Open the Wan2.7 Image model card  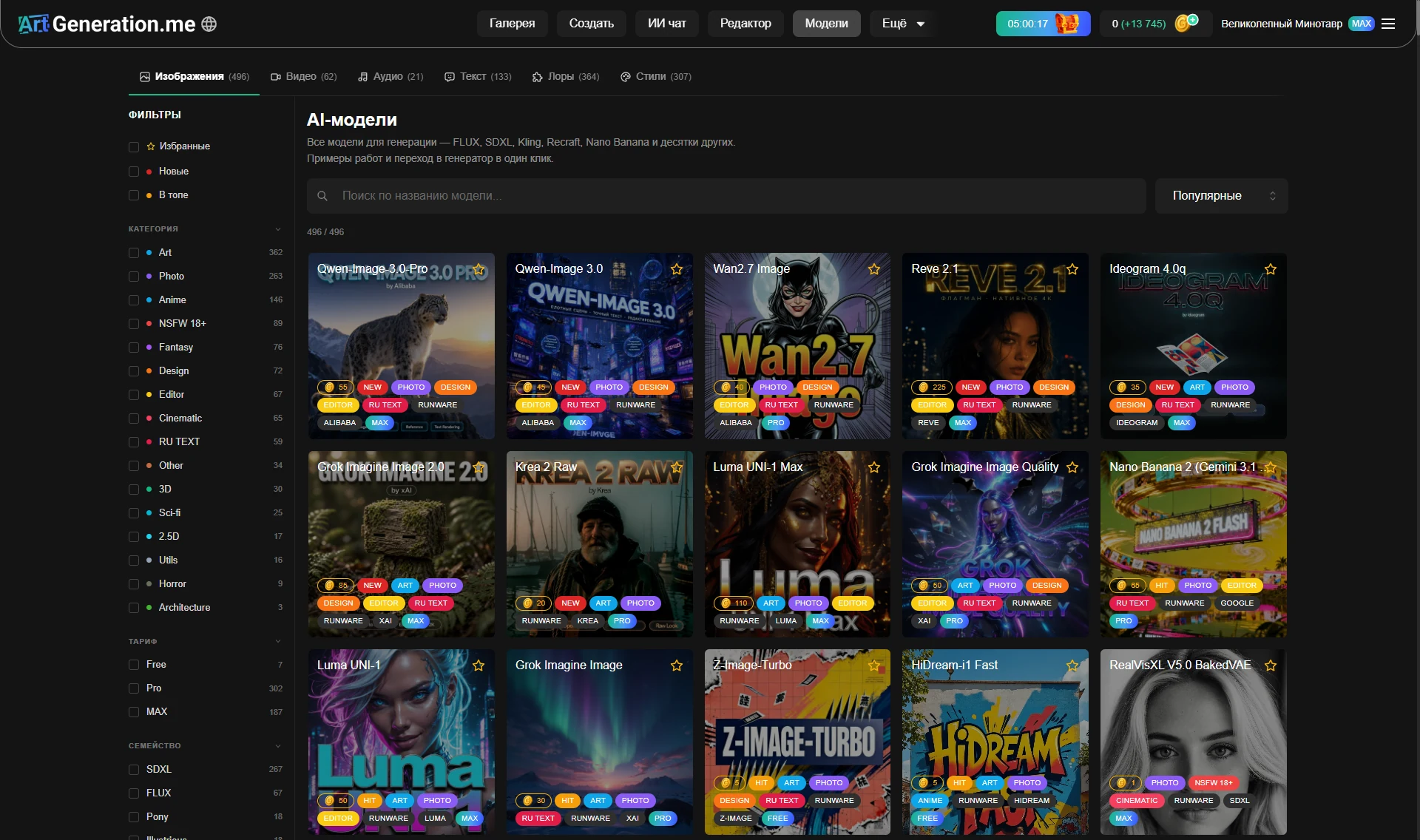coord(797,346)
